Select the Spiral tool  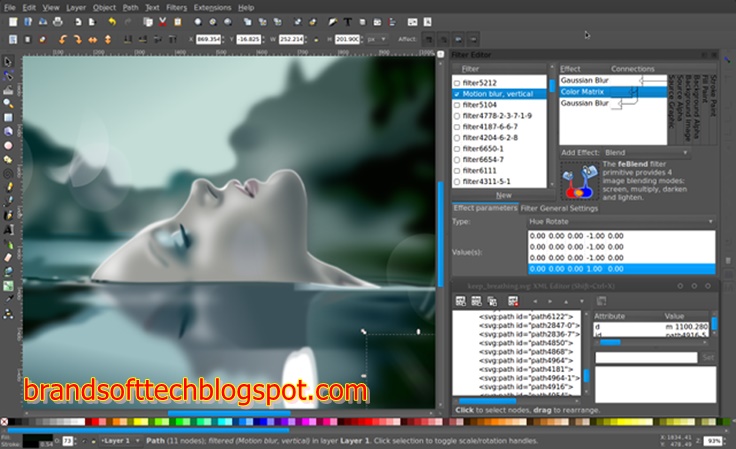[8, 174]
